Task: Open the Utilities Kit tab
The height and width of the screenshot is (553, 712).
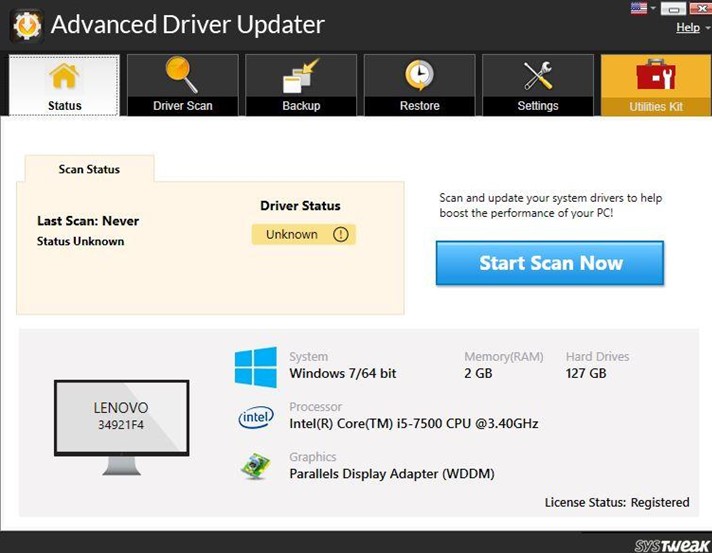Action: click(x=656, y=85)
